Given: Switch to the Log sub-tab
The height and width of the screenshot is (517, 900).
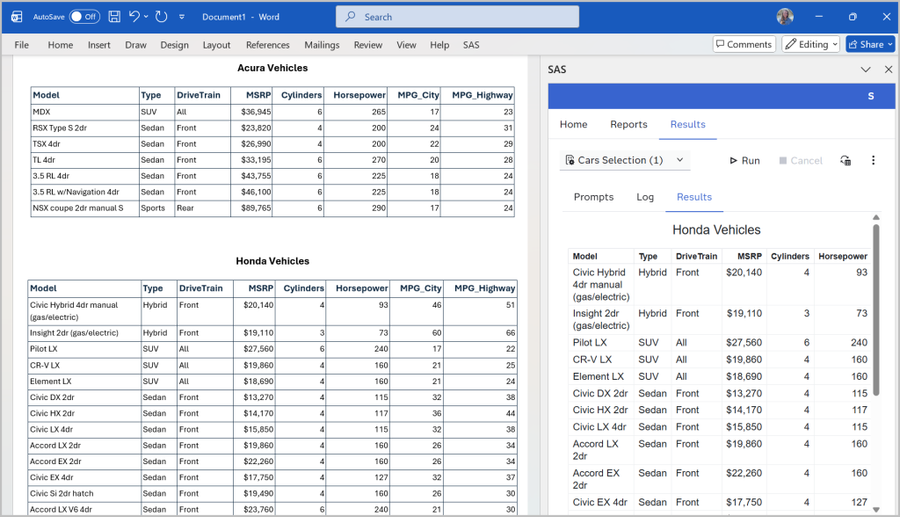Looking at the screenshot, I should pyautogui.click(x=645, y=197).
